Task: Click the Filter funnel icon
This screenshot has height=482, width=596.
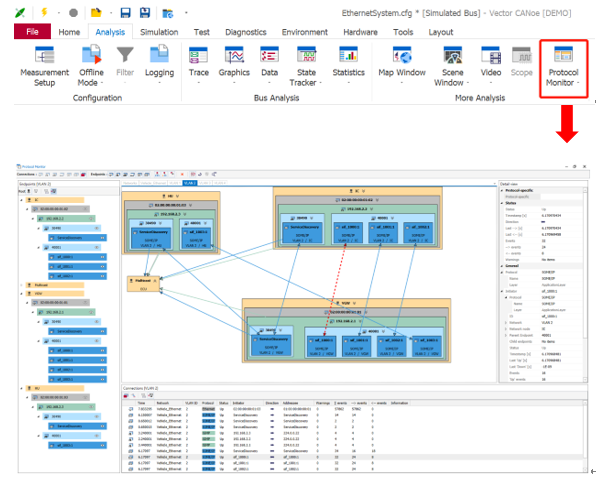Action: pyautogui.click(x=125, y=54)
